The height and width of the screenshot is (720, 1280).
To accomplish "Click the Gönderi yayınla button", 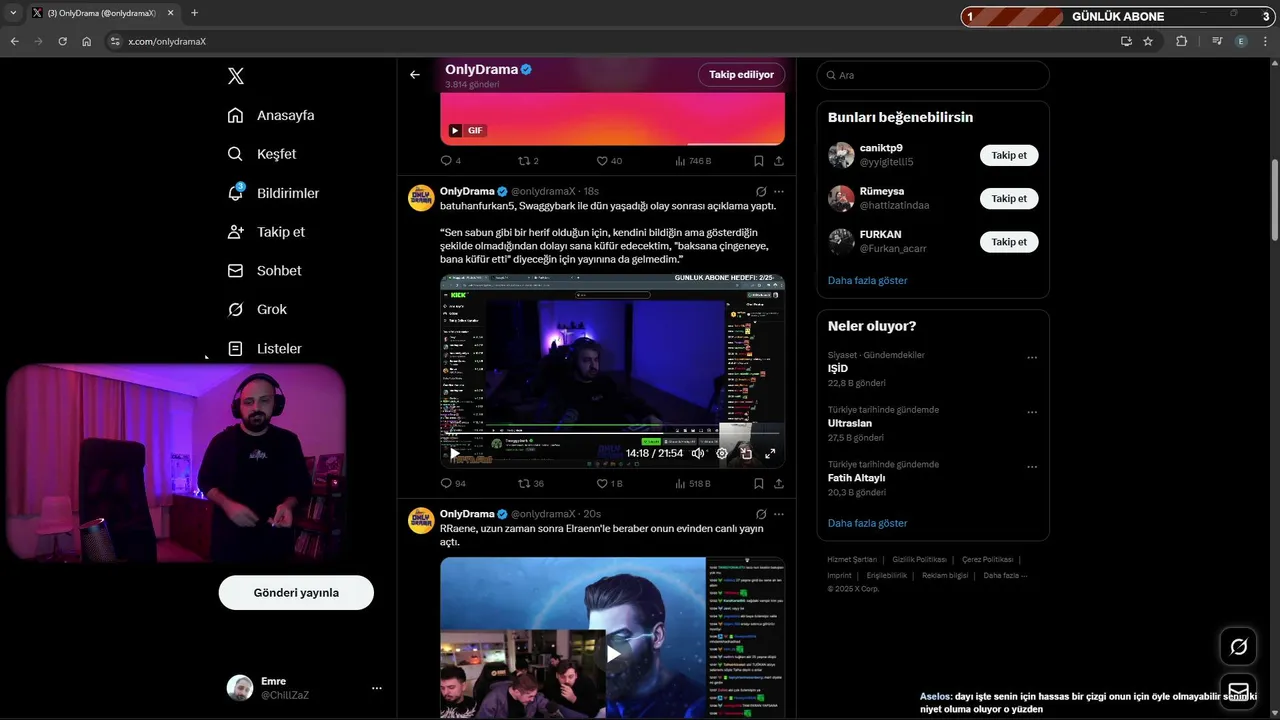I will click(296, 592).
